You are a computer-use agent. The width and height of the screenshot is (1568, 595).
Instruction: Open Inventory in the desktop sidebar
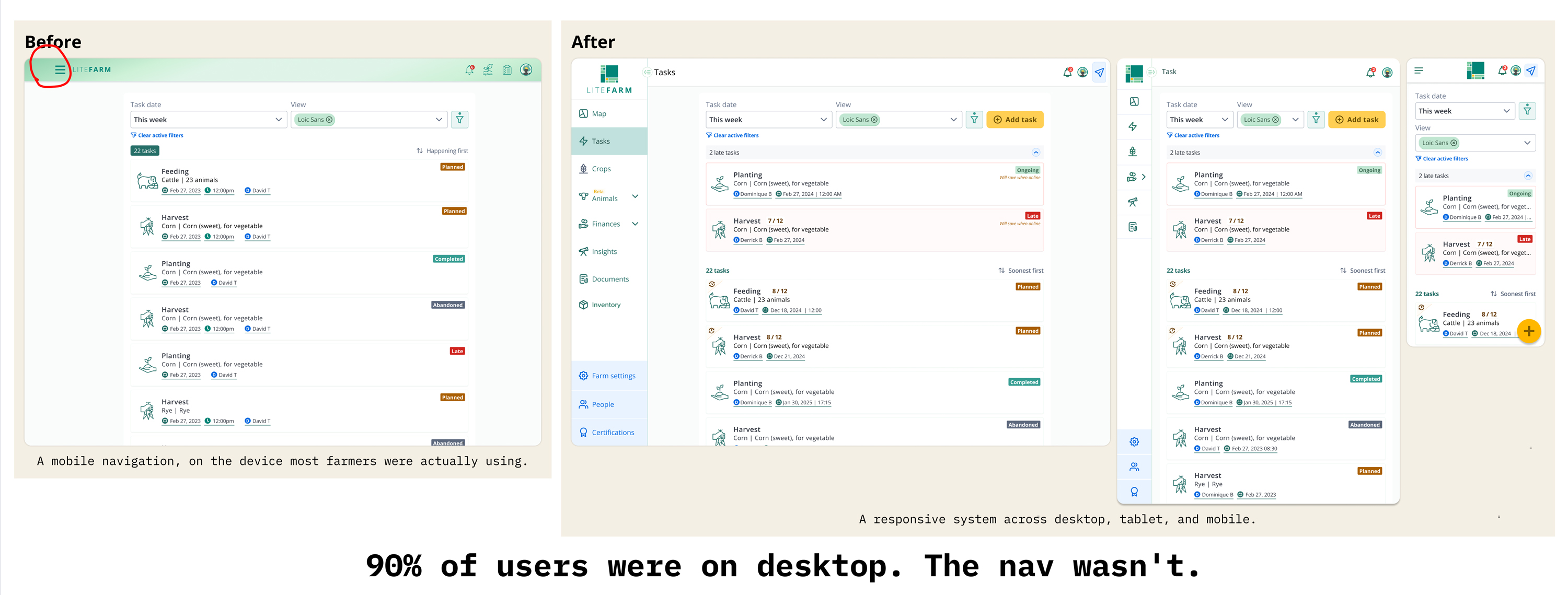pyautogui.click(x=609, y=305)
